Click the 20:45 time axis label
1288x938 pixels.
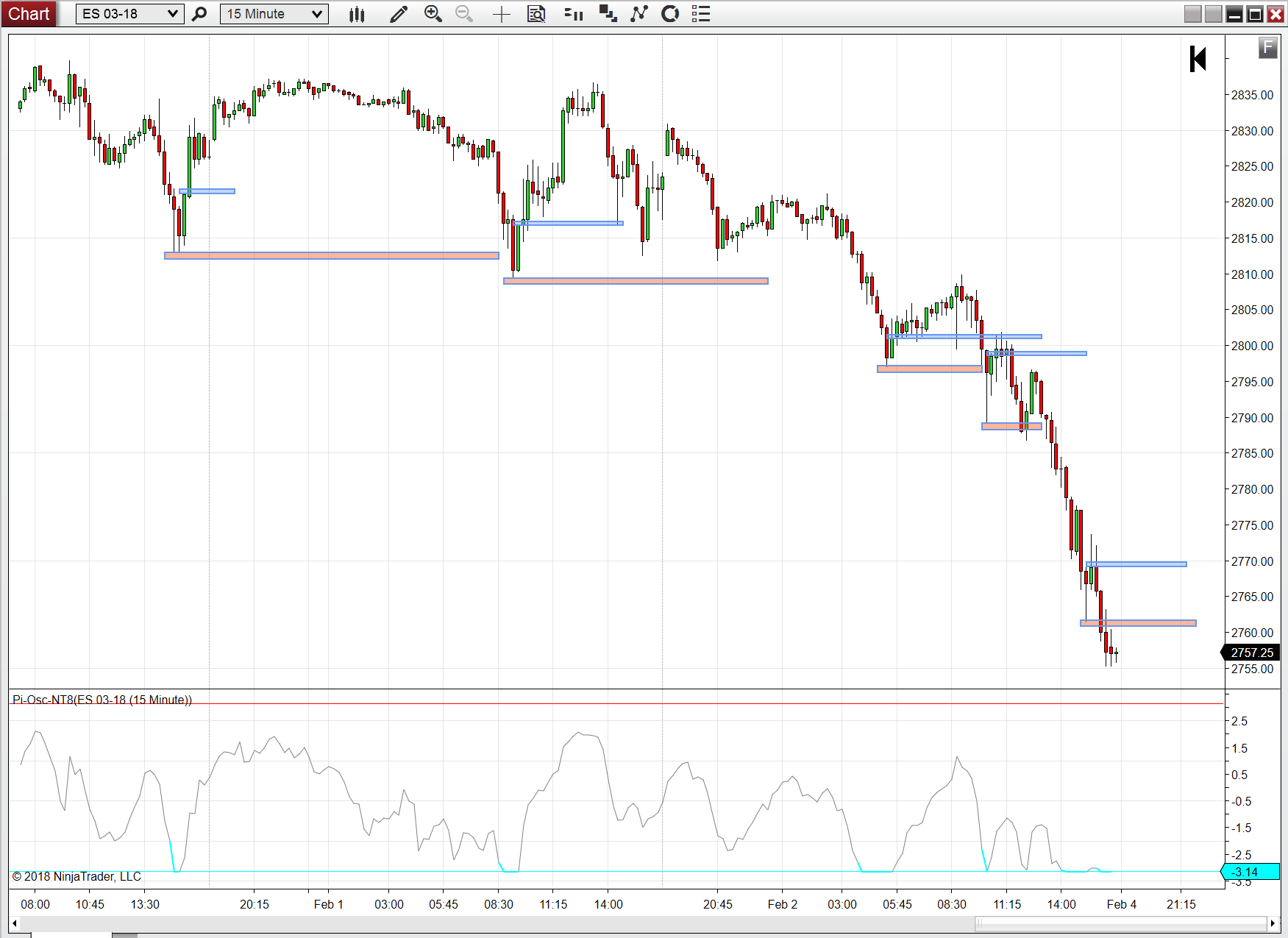tap(717, 904)
